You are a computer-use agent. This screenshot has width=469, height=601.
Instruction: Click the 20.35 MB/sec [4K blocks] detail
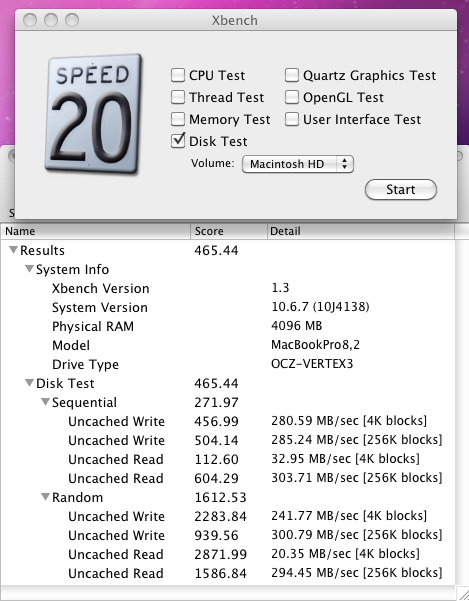pyautogui.click(x=345, y=554)
